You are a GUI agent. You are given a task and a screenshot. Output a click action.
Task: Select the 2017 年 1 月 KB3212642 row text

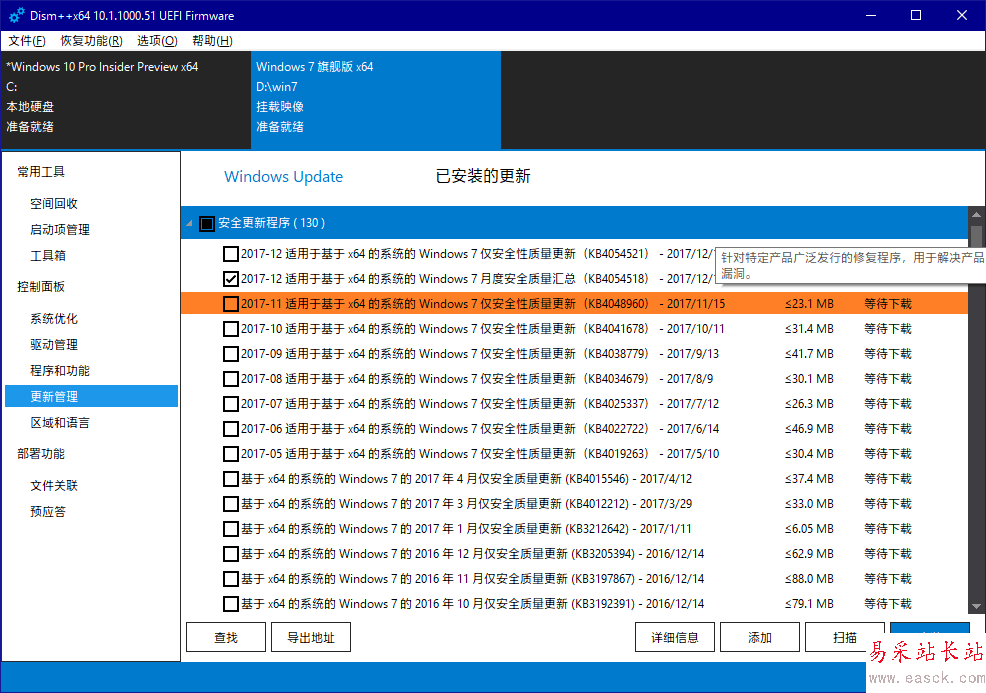pyautogui.click(x=467, y=529)
